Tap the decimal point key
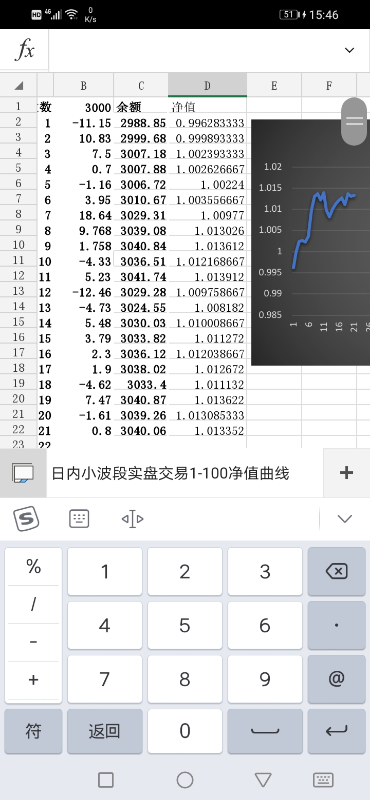The height and width of the screenshot is (800, 370). tap(336, 626)
